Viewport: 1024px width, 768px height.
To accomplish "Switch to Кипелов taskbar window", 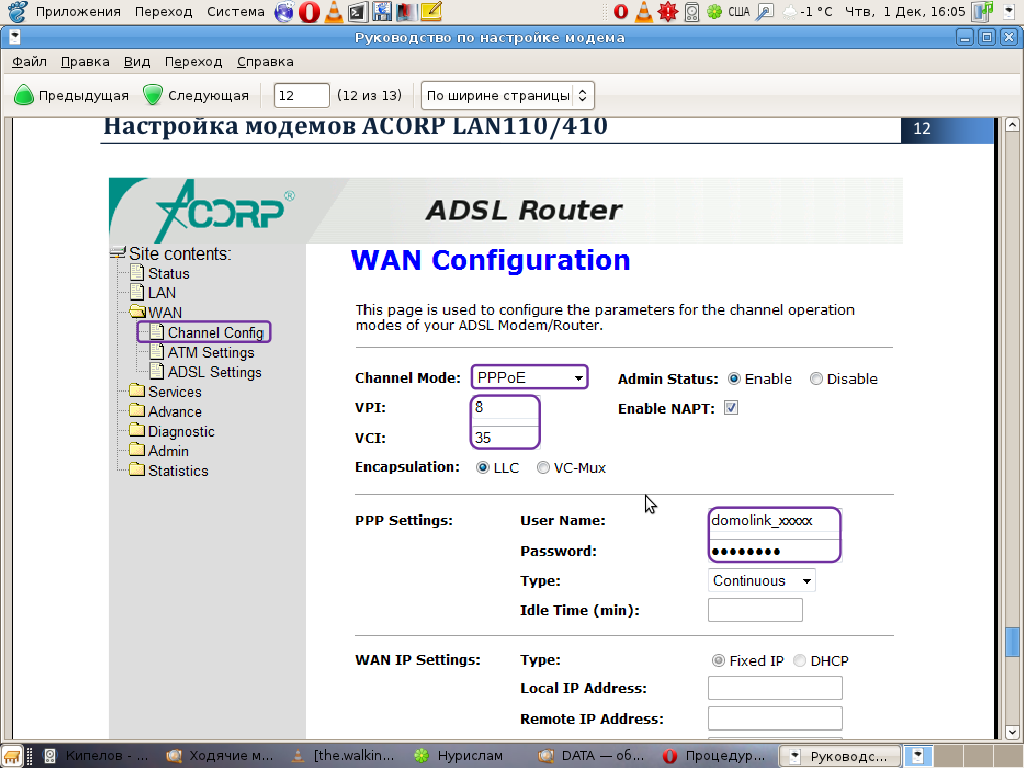I will point(96,756).
